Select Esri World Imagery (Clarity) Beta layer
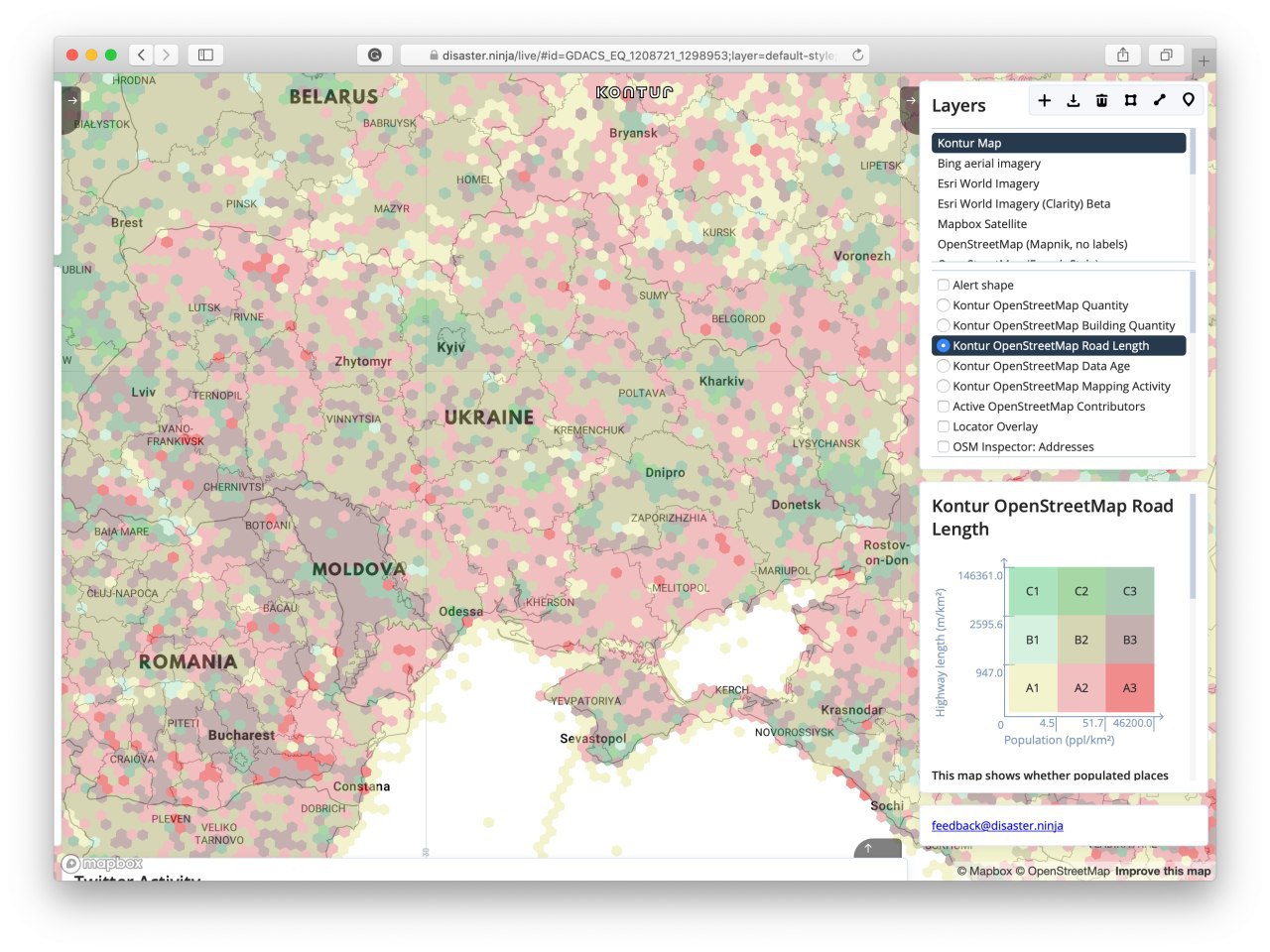Viewport: 1270px width, 952px height. [1059, 203]
